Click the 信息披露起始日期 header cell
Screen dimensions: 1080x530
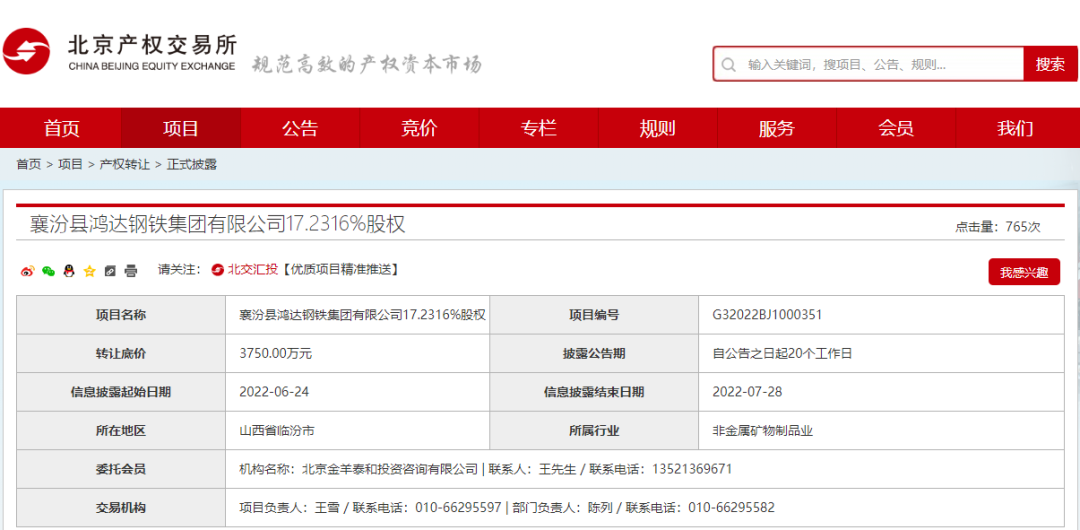click(121, 392)
